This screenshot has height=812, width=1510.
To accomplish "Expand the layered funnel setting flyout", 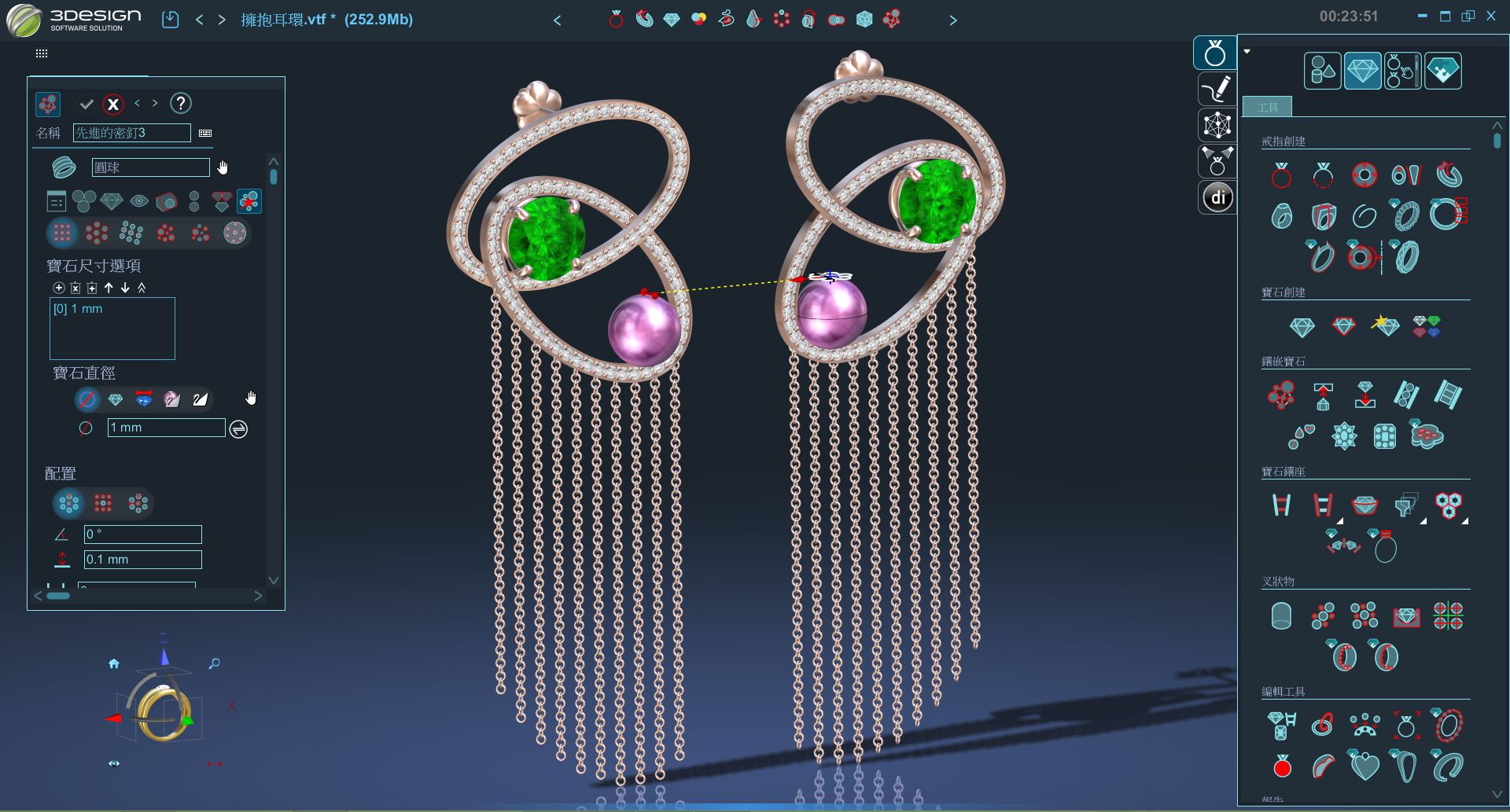I will click(x=1422, y=521).
